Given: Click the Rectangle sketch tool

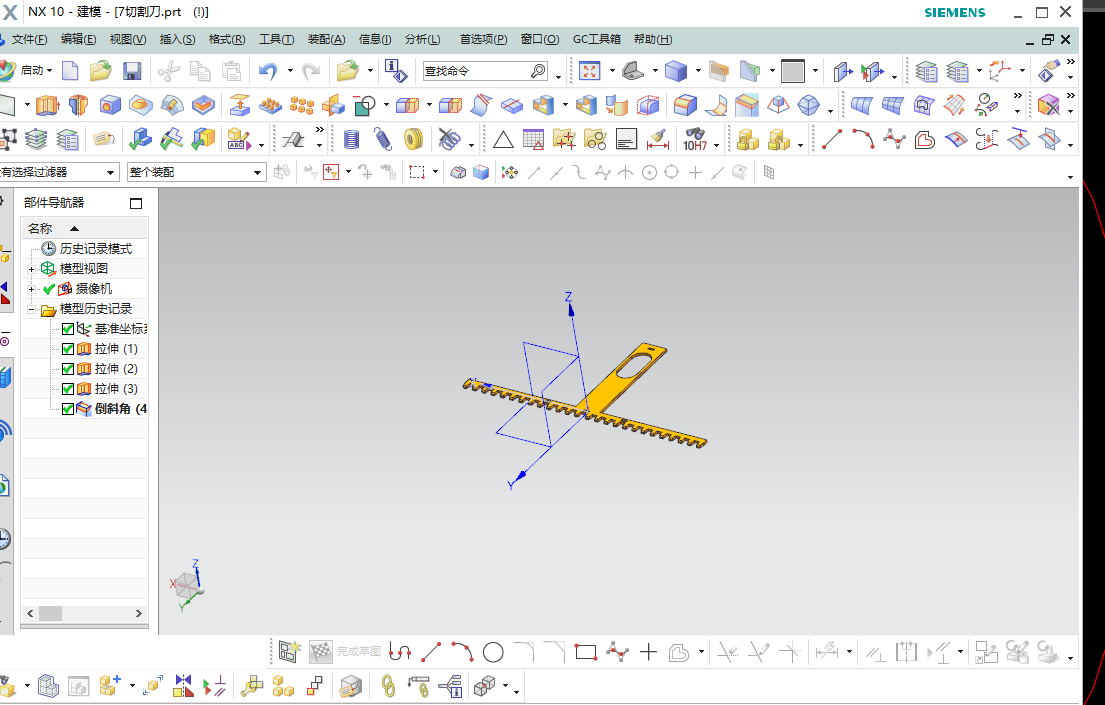Looking at the screenshot, I should click(x=586, y=653).
